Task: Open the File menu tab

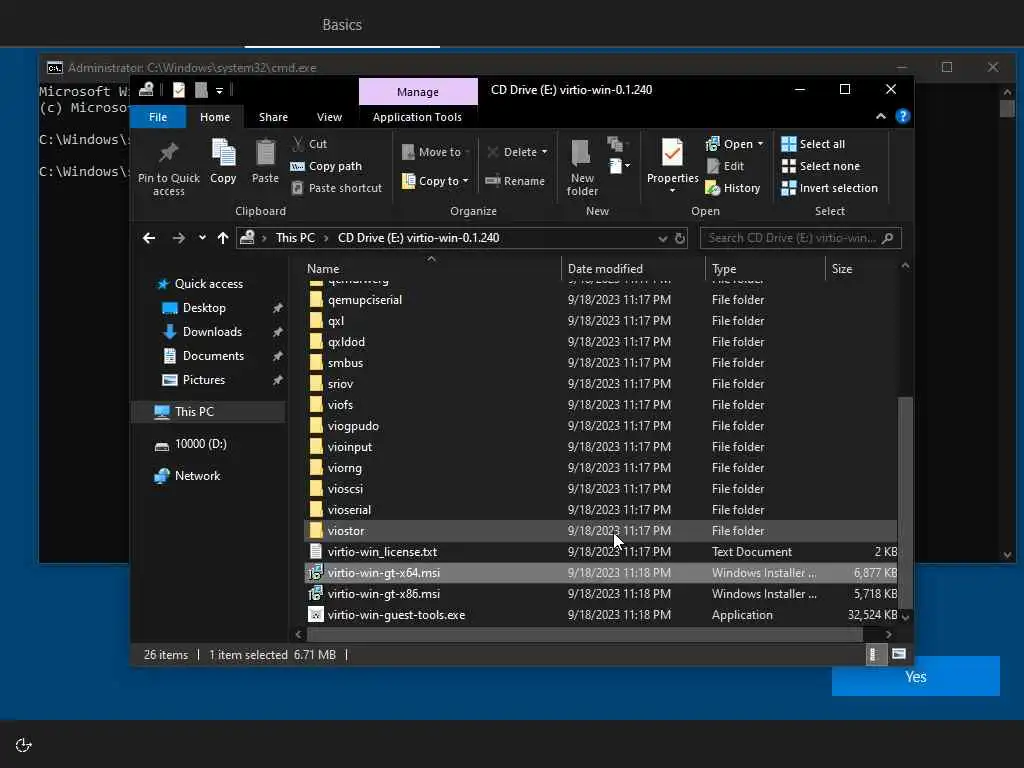Action: (158, 117)
